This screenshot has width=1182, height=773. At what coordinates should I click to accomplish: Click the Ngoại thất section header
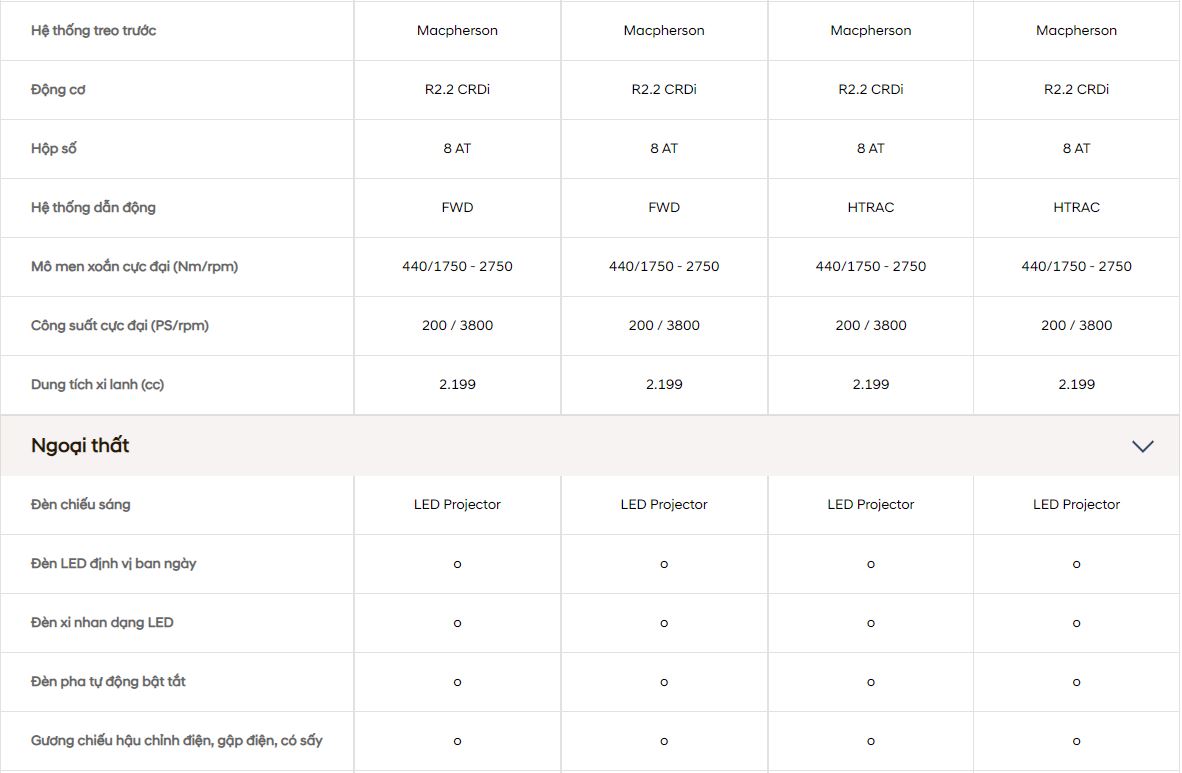pos(590,446)
